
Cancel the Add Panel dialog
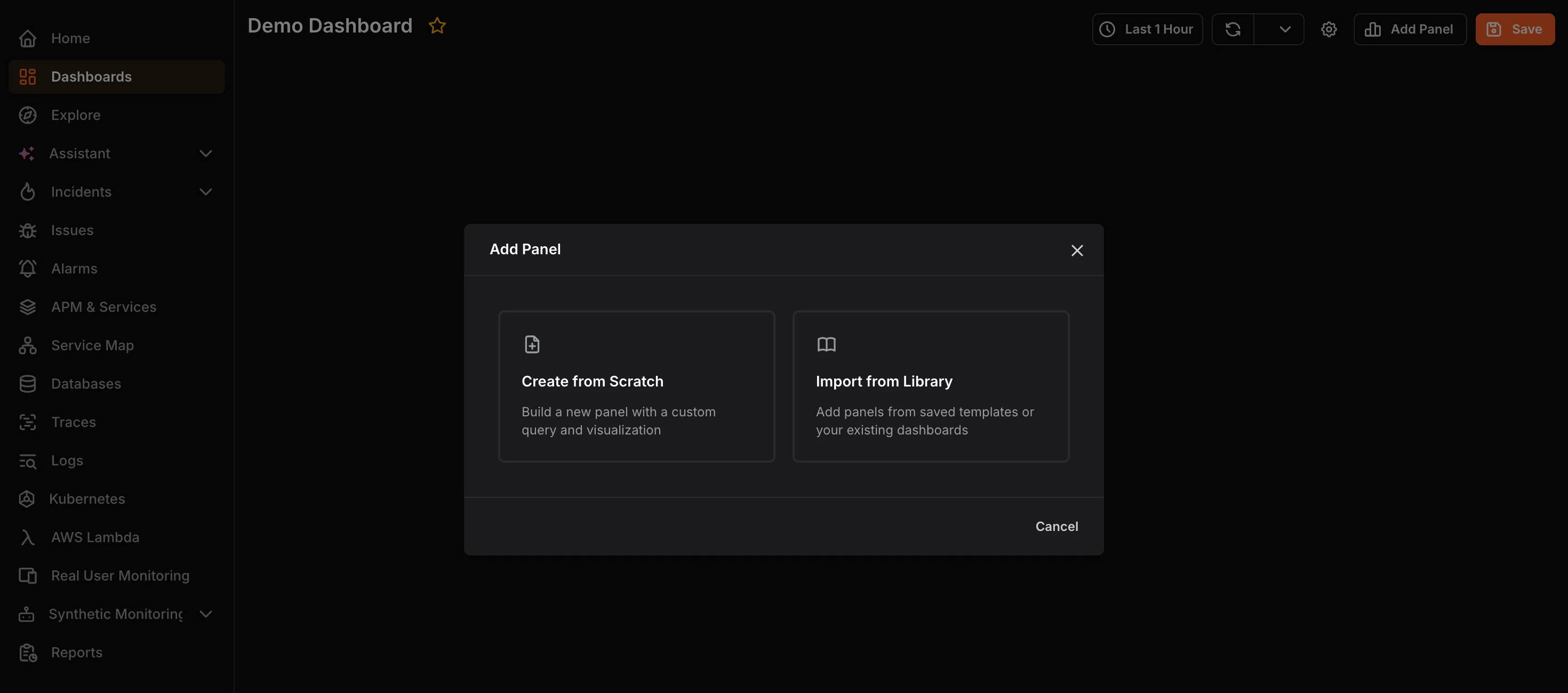(x=1056, y=526)
